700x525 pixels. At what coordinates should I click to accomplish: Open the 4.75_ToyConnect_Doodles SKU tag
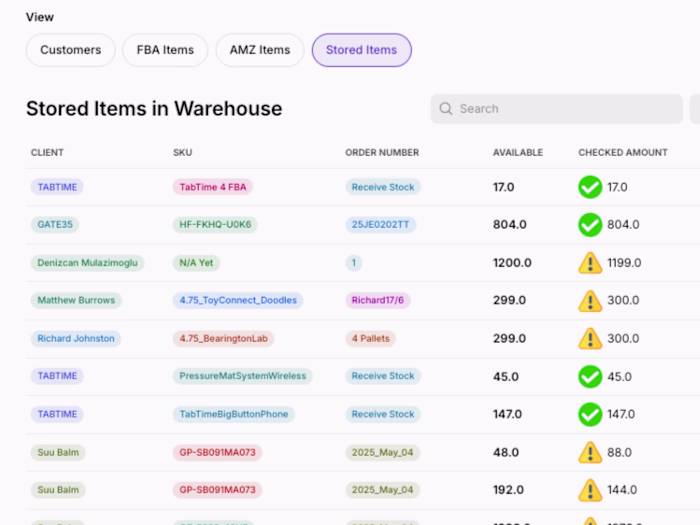(238, 300)
